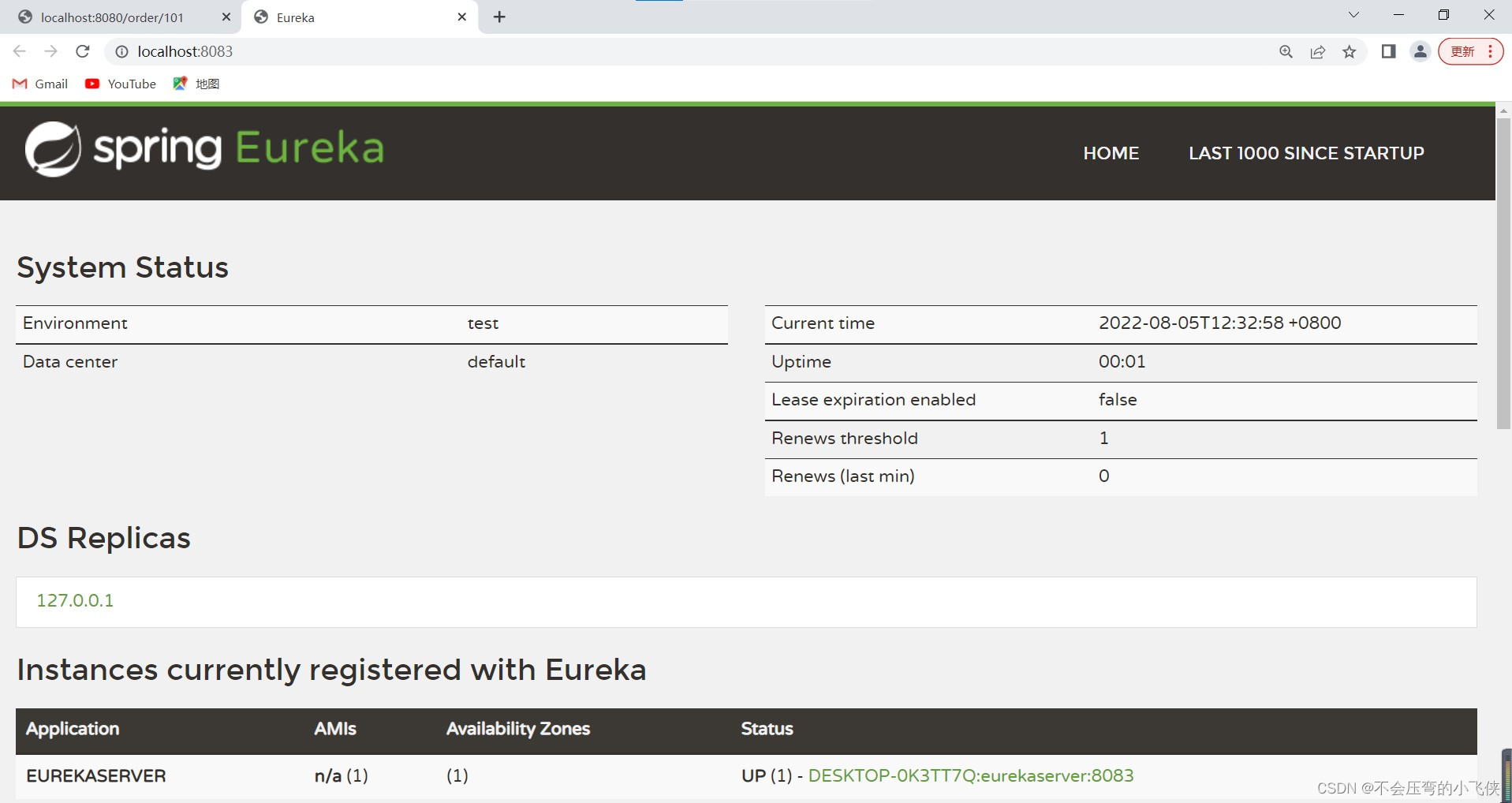1512x803 pixels.
Task: Select the Lease expiration enabled value 'false'
Action: pos(1118,399)
